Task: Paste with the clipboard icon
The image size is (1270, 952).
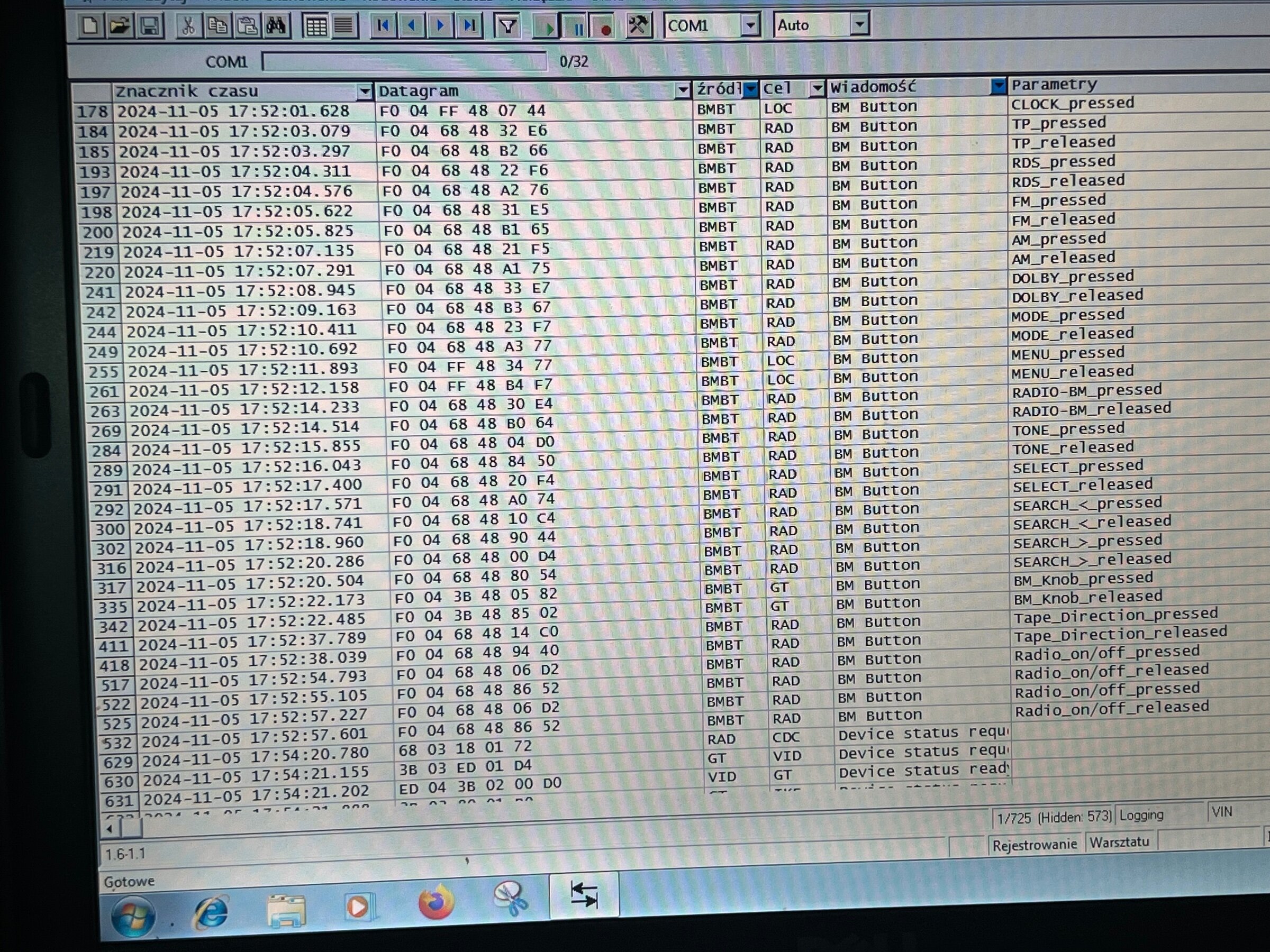Action: pos(248,26)
